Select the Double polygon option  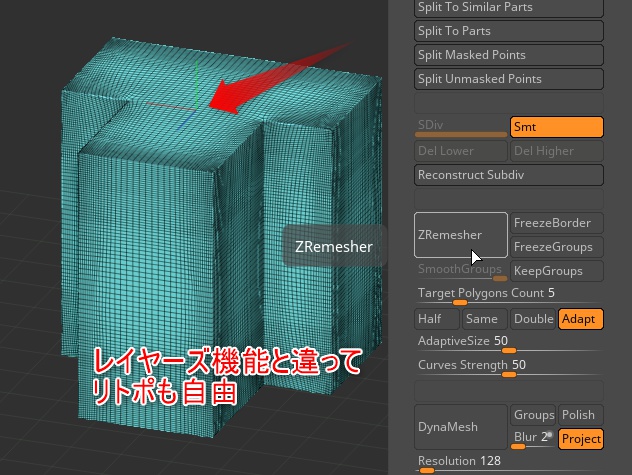click(x=533, y=319)
